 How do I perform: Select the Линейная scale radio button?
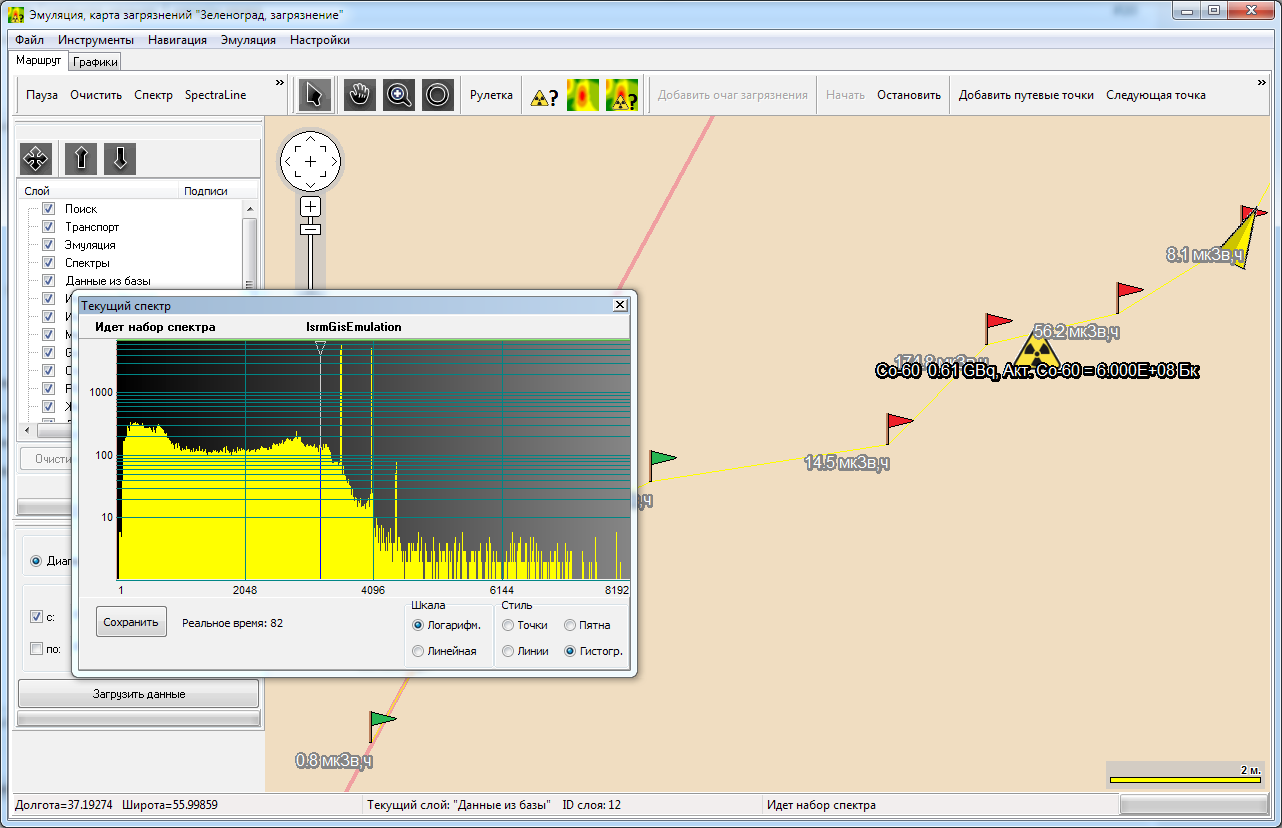click(418, 651)
